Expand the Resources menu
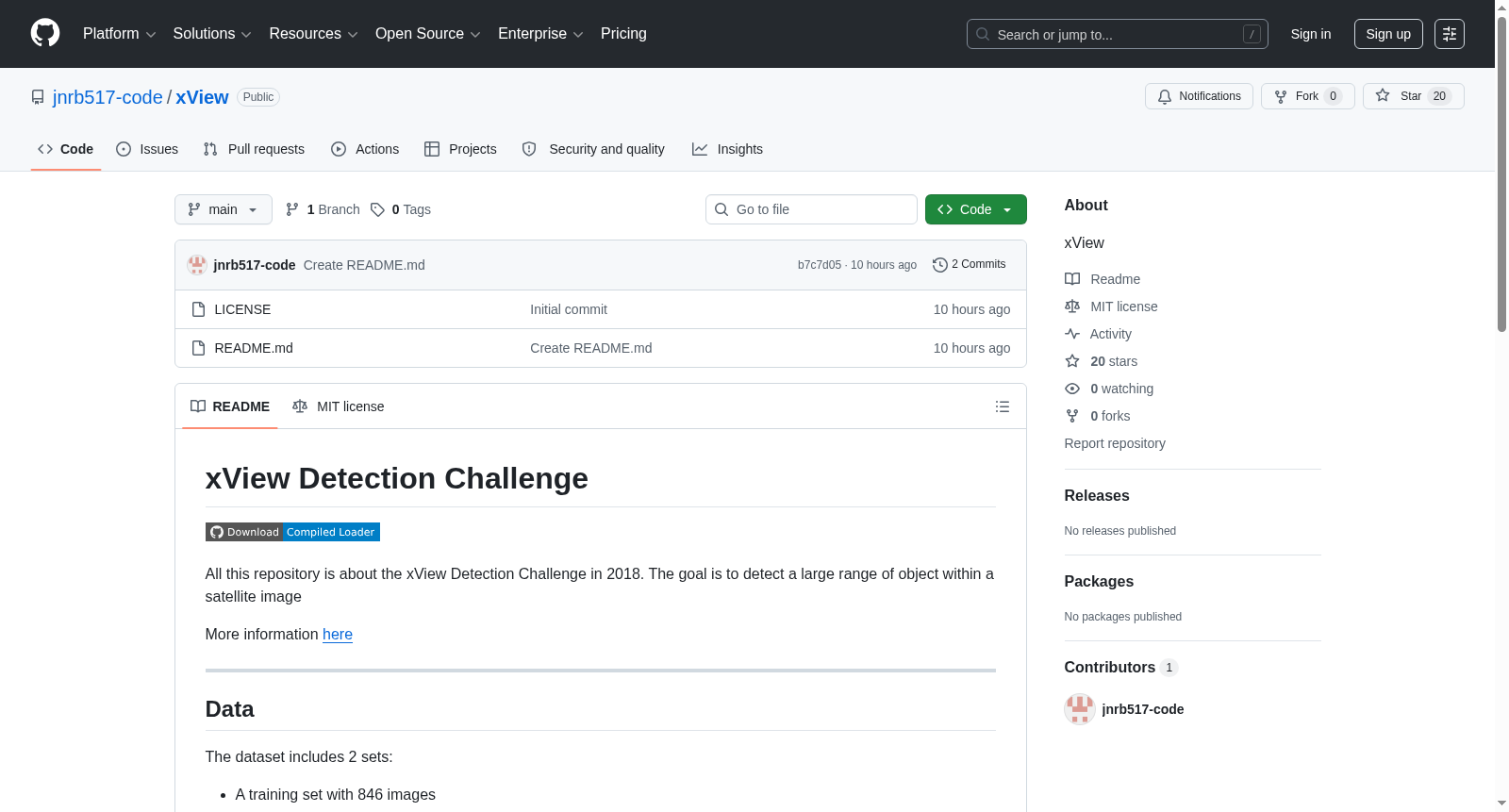The height and width of the screenshot is (812, 1509). click(x=313, y=34)
